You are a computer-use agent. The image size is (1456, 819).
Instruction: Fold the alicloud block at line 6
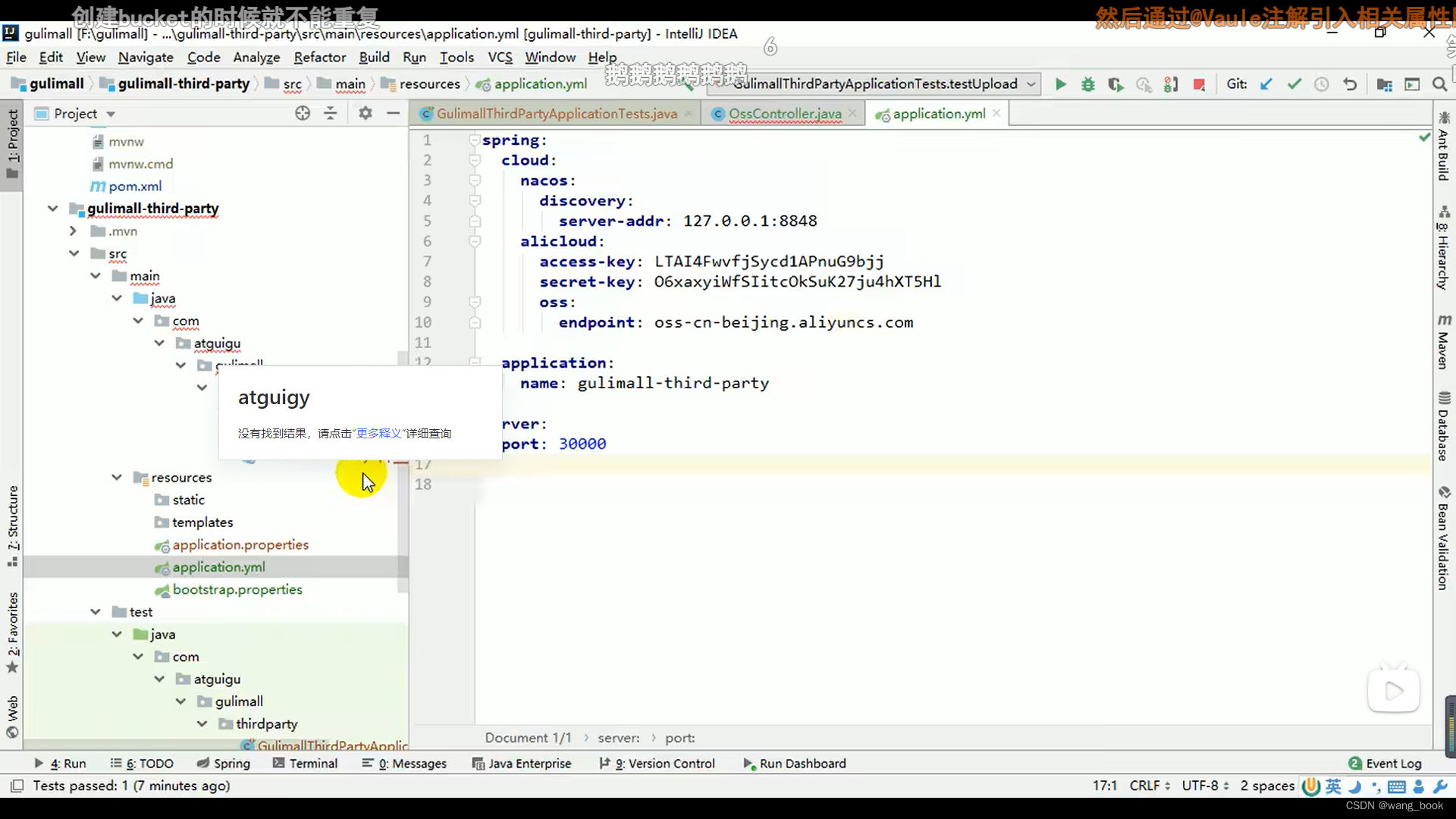pyautogui.click(x=475, y=241)
